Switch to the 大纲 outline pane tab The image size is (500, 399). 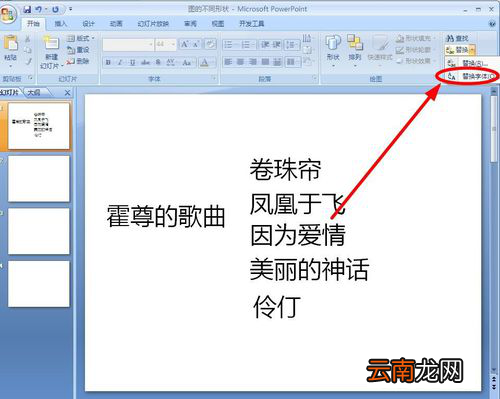(x=34, y=92)
